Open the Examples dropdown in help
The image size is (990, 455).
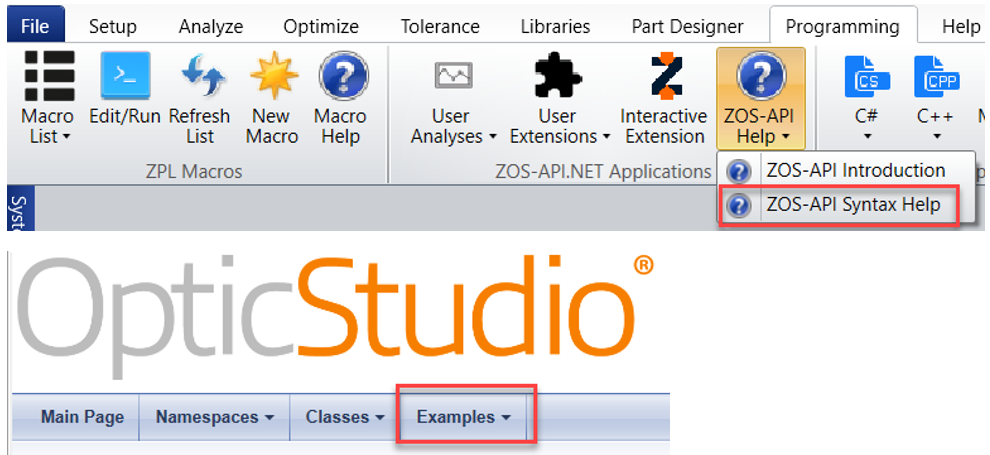[463, 417]
